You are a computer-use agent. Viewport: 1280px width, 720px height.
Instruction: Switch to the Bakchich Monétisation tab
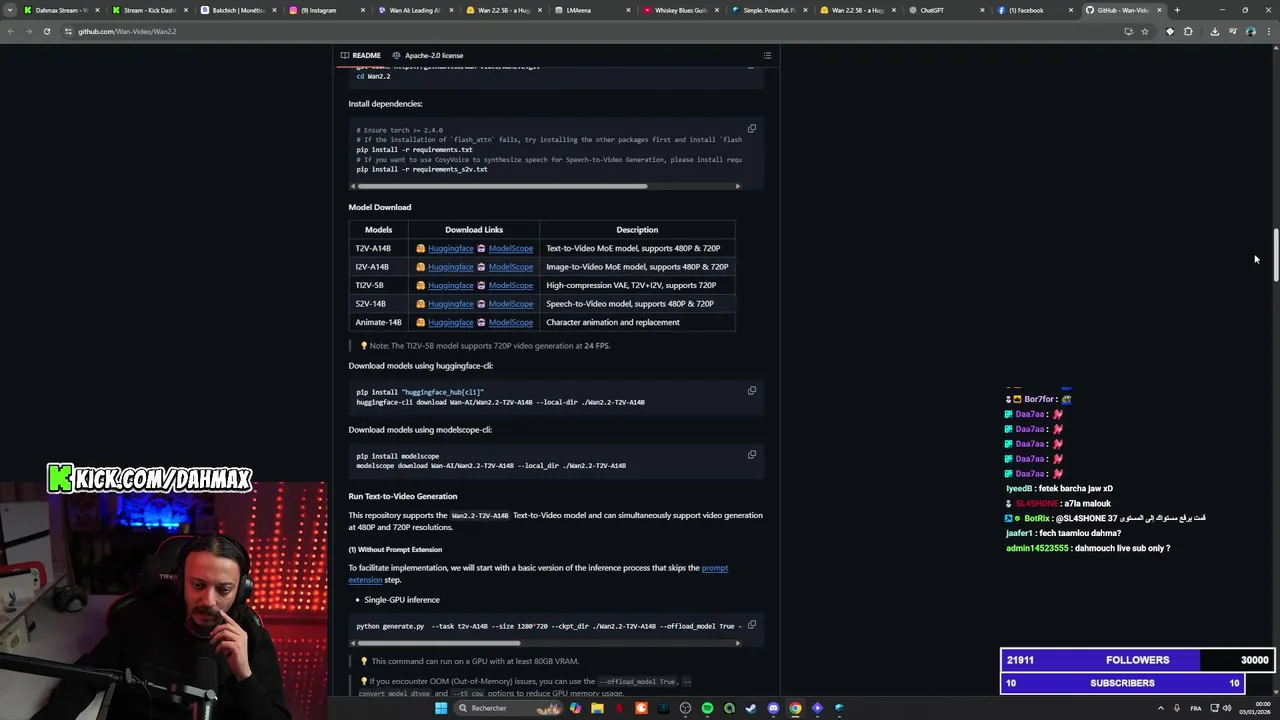click(238, 10)
